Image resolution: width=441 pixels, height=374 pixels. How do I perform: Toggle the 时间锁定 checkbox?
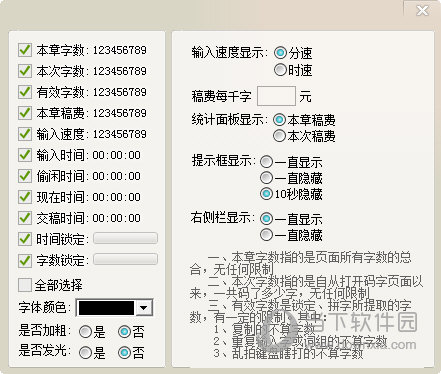(x=25, y=239)
